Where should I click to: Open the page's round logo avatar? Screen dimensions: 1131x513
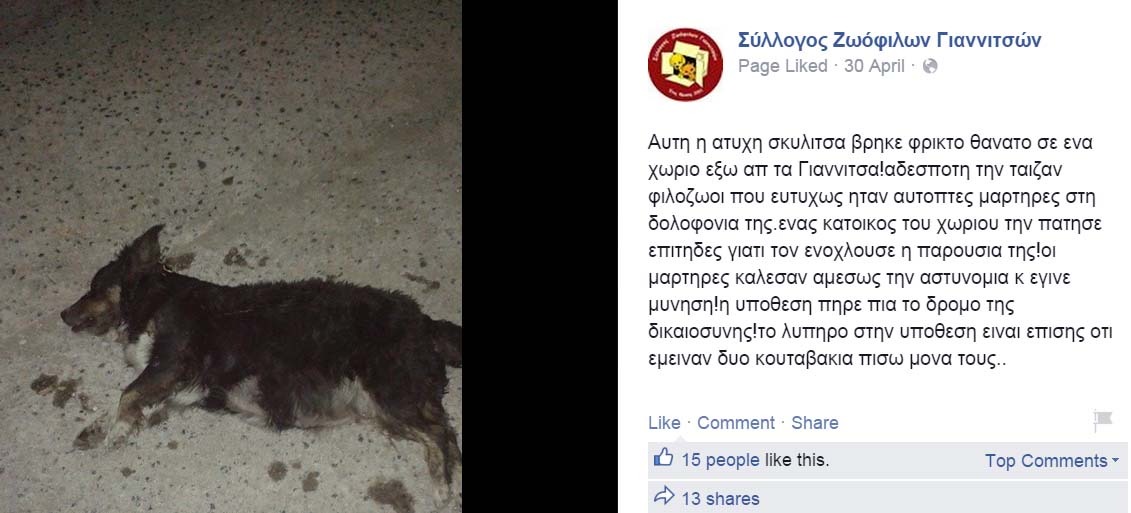tap(685, 64)
